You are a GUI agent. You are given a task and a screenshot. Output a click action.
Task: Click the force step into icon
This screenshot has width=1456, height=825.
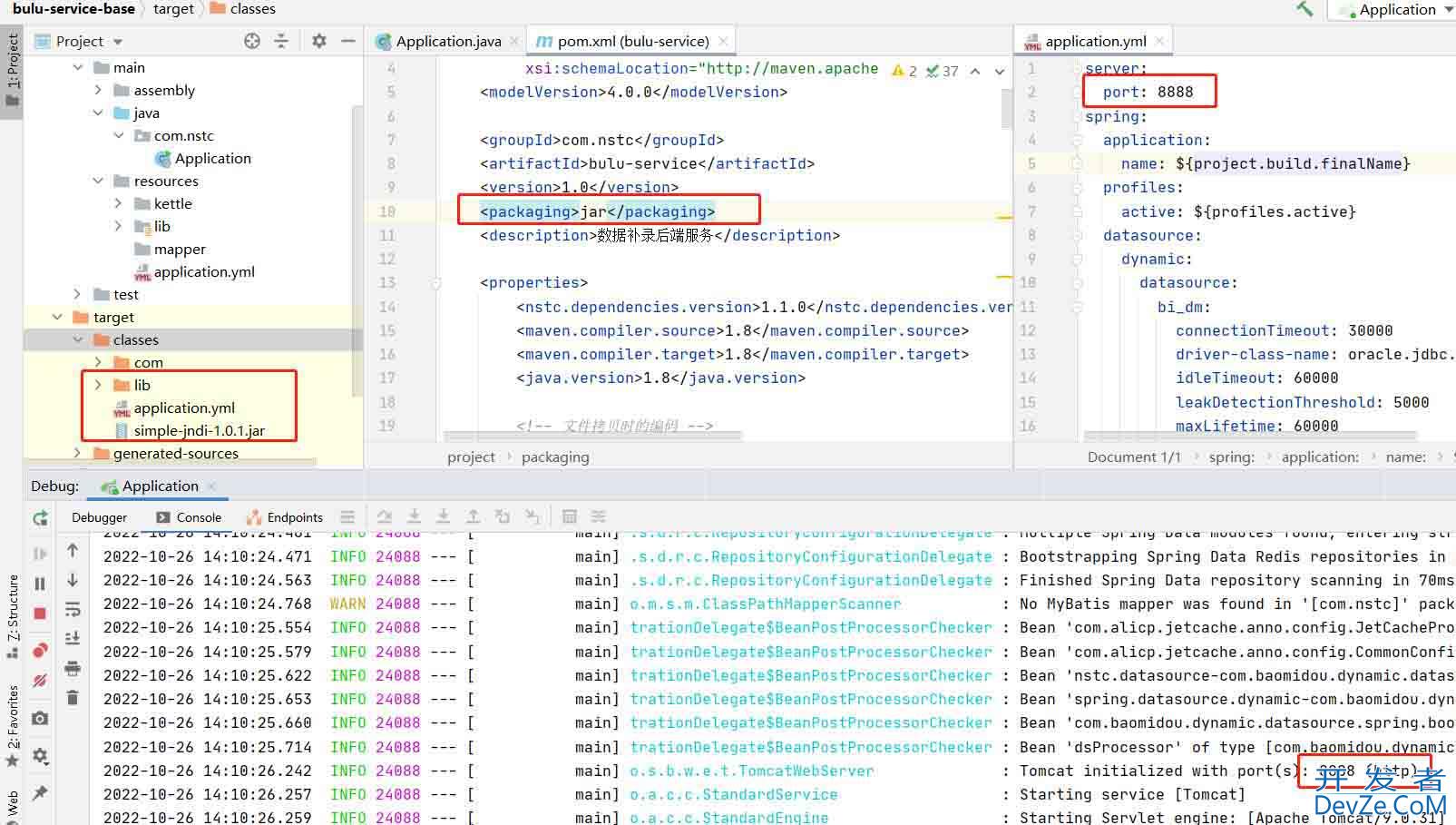tap(444, 516)
